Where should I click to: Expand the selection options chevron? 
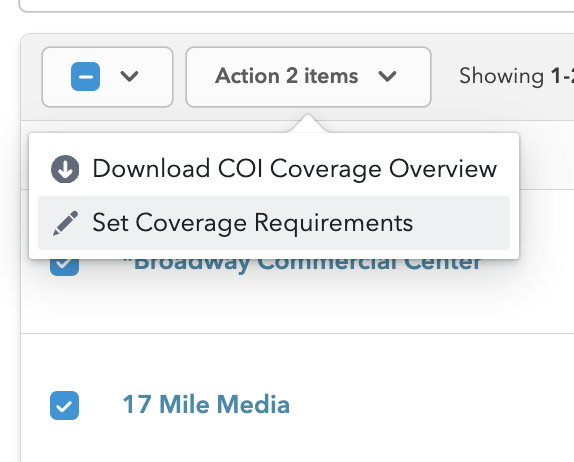click(x=129, y=77)
